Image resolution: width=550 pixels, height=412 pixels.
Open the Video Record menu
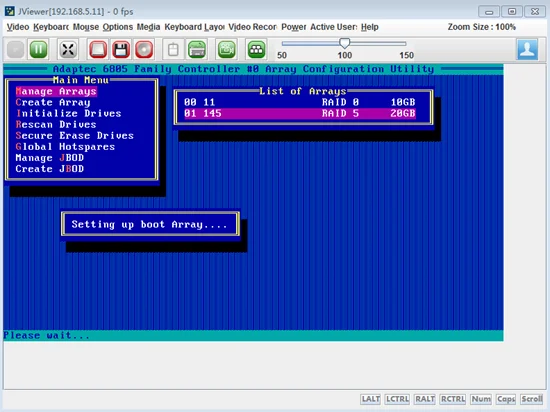pyautogui.click(x=253, y=27)
